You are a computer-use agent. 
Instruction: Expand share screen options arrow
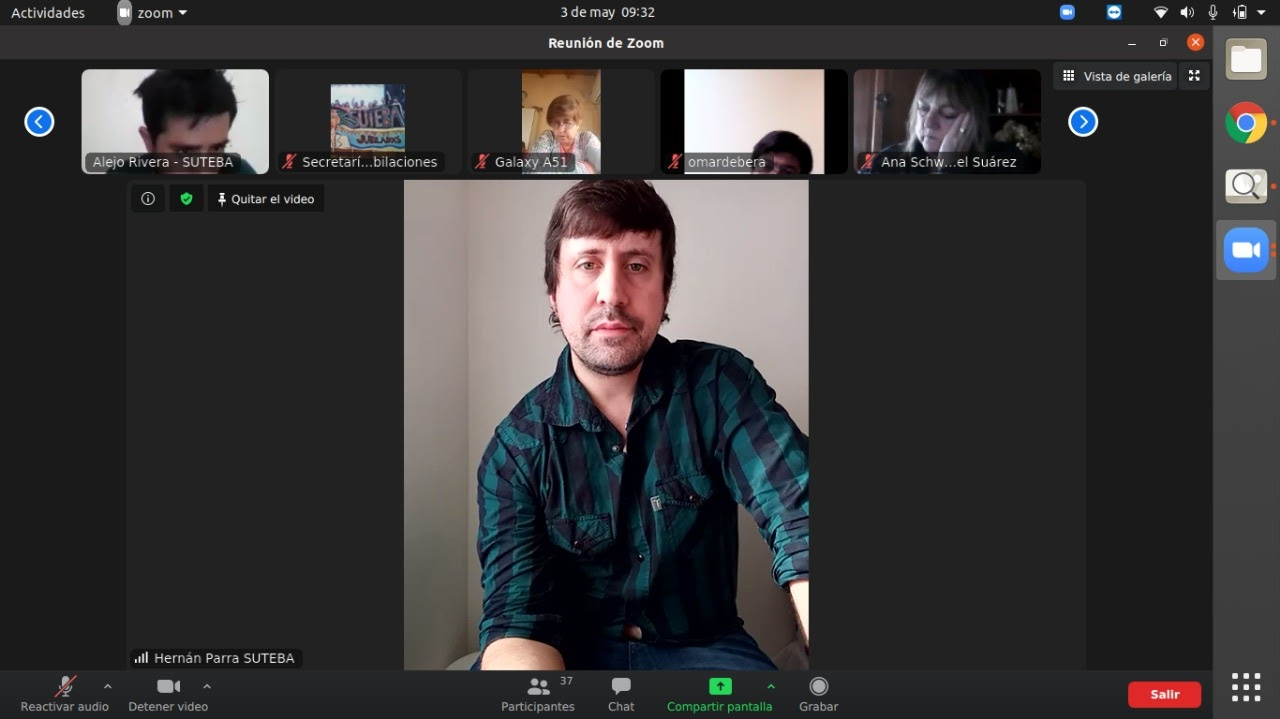[770, 687]
